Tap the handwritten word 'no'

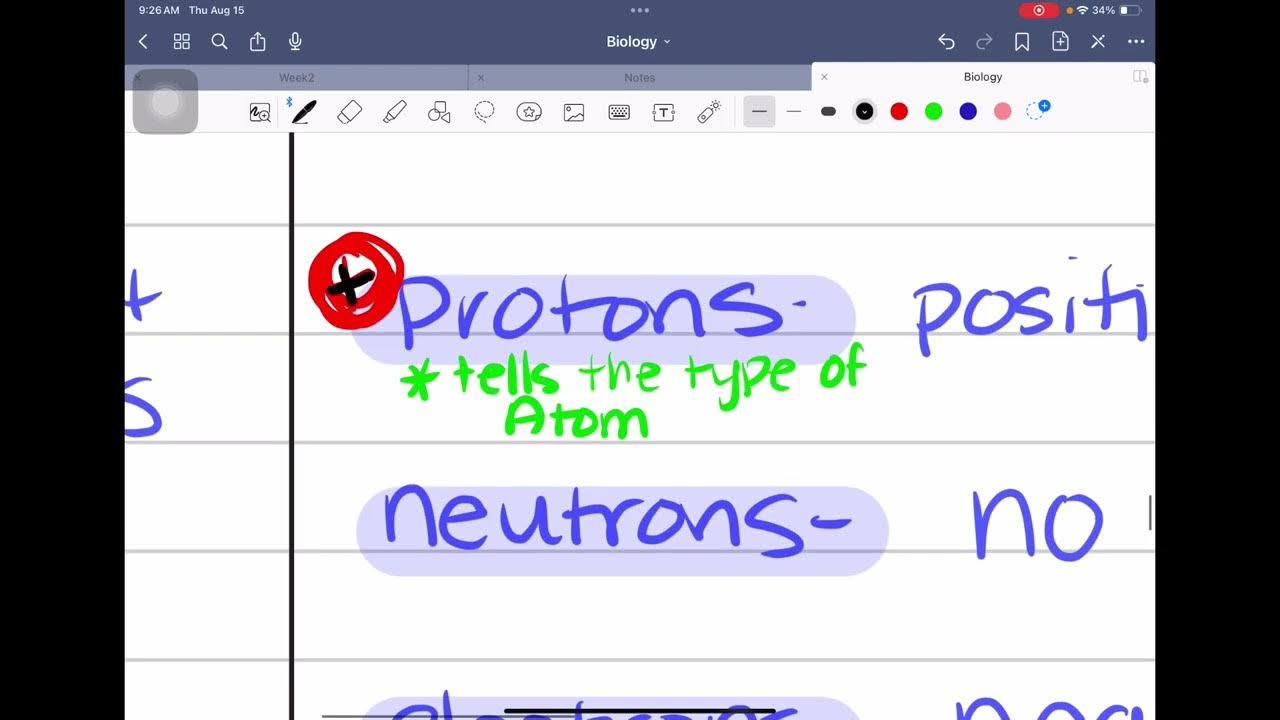(1038, 524)
